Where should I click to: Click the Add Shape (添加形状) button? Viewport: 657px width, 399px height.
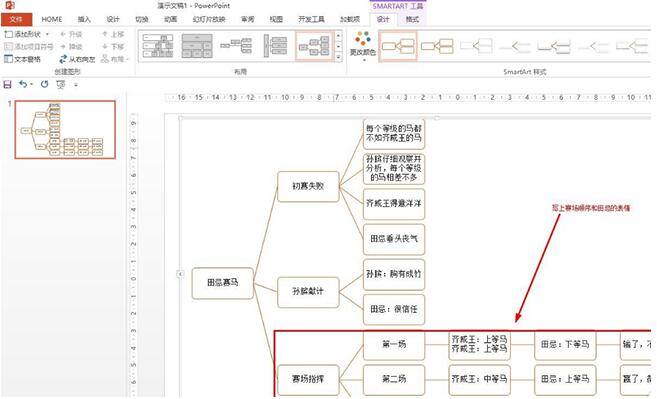pyautogui.click(x=23, y=34)
